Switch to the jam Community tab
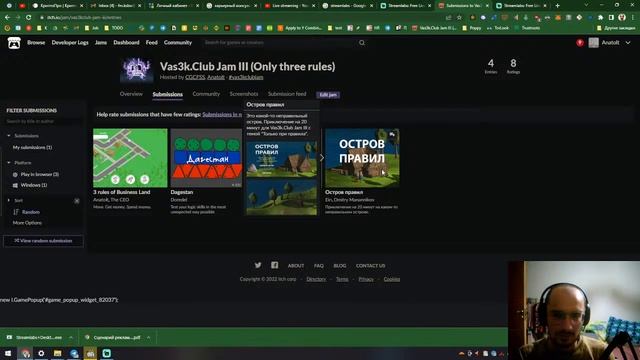 pos(206,94)
